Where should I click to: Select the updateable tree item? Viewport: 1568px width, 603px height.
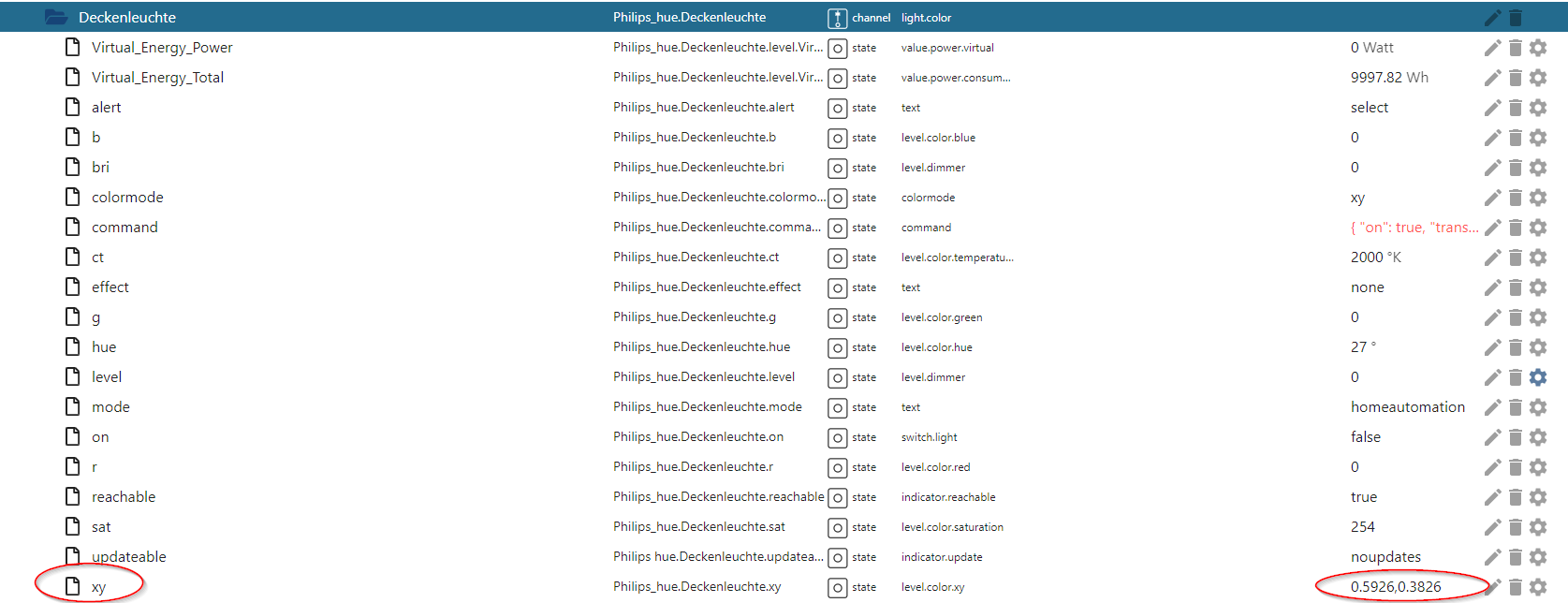click(129, 557)
